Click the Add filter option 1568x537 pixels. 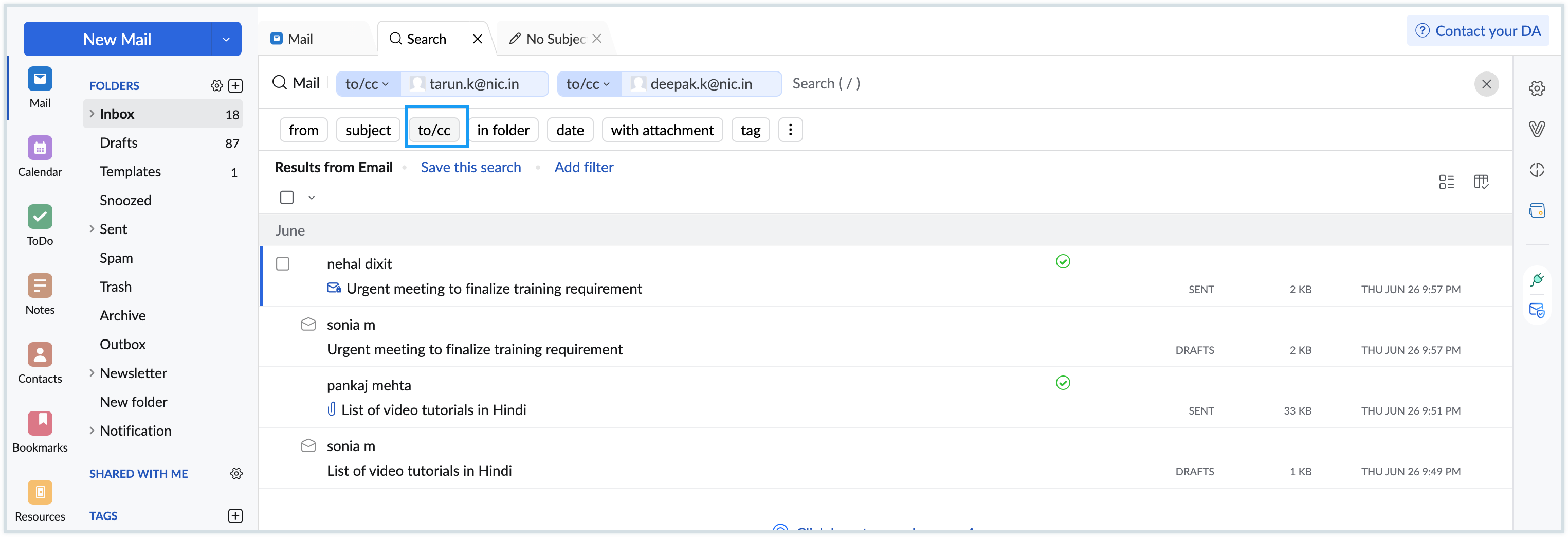pos(584,167)
